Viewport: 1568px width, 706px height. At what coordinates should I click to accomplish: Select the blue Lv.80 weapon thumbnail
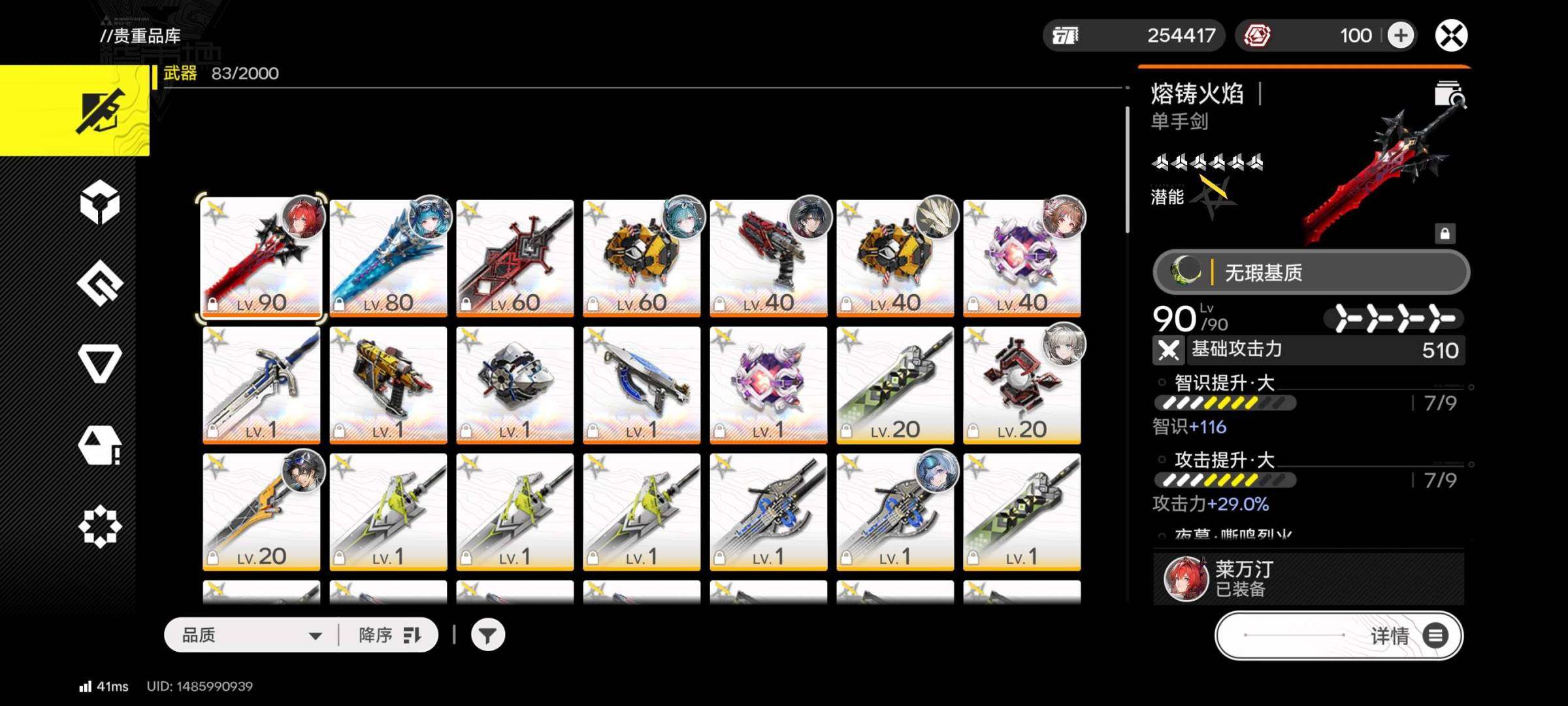coord(389,258)
